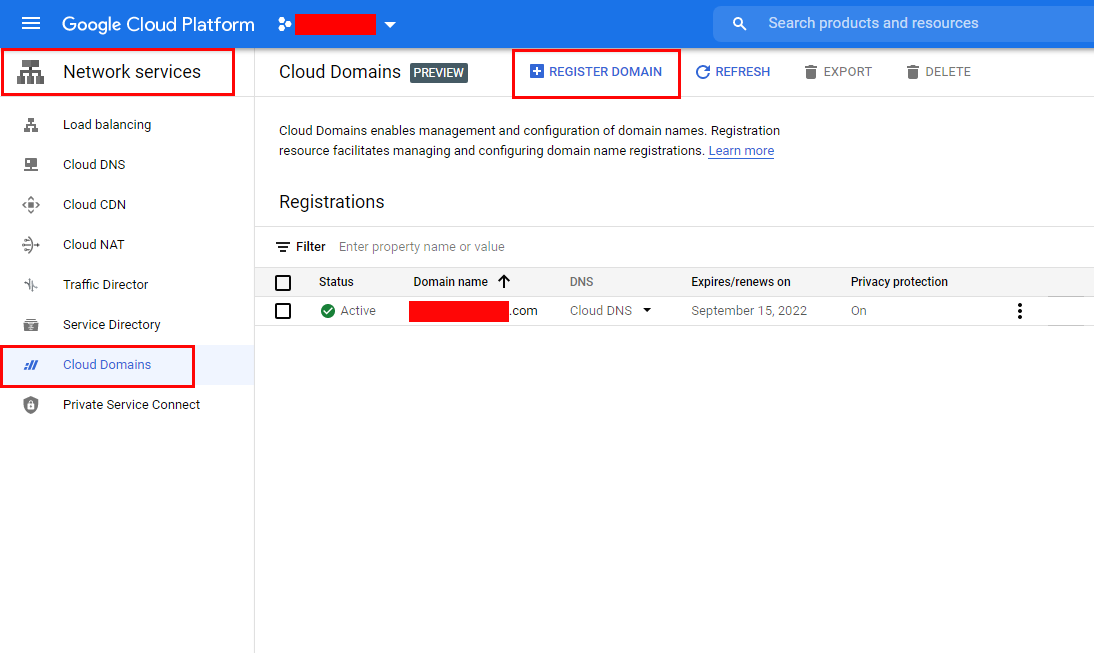The width and height of the screenshot is (1094, 653).
Task: Open Cloud DNS in sidebar
Action: coord(94,165)
